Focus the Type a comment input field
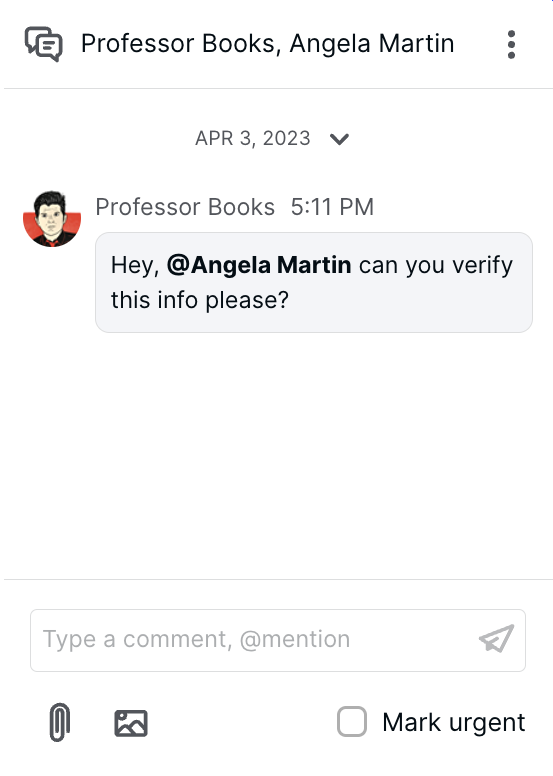 (x=278, y=640)
